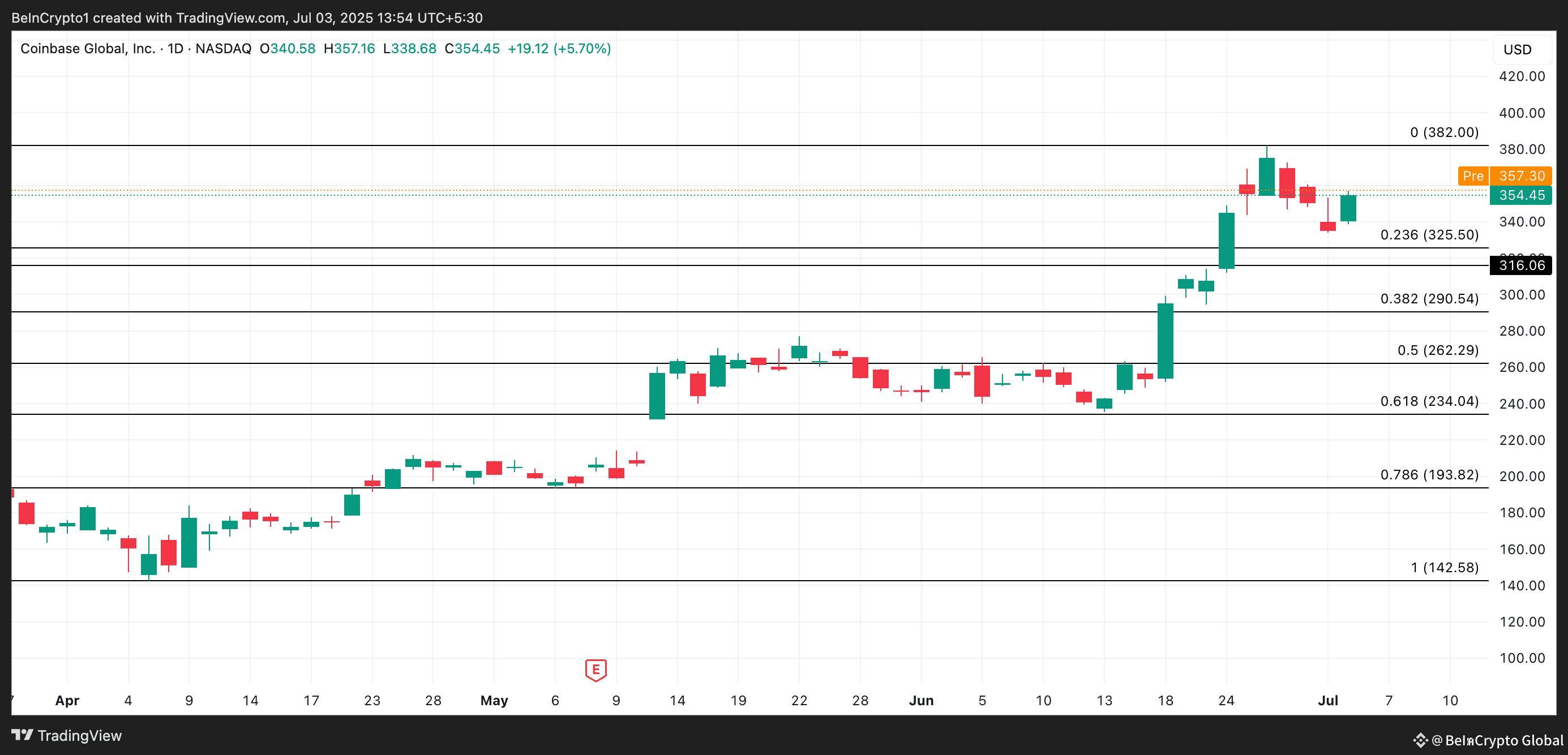
Task: Click the 316.06 horizontal line price label
Action: [1520, 265]
